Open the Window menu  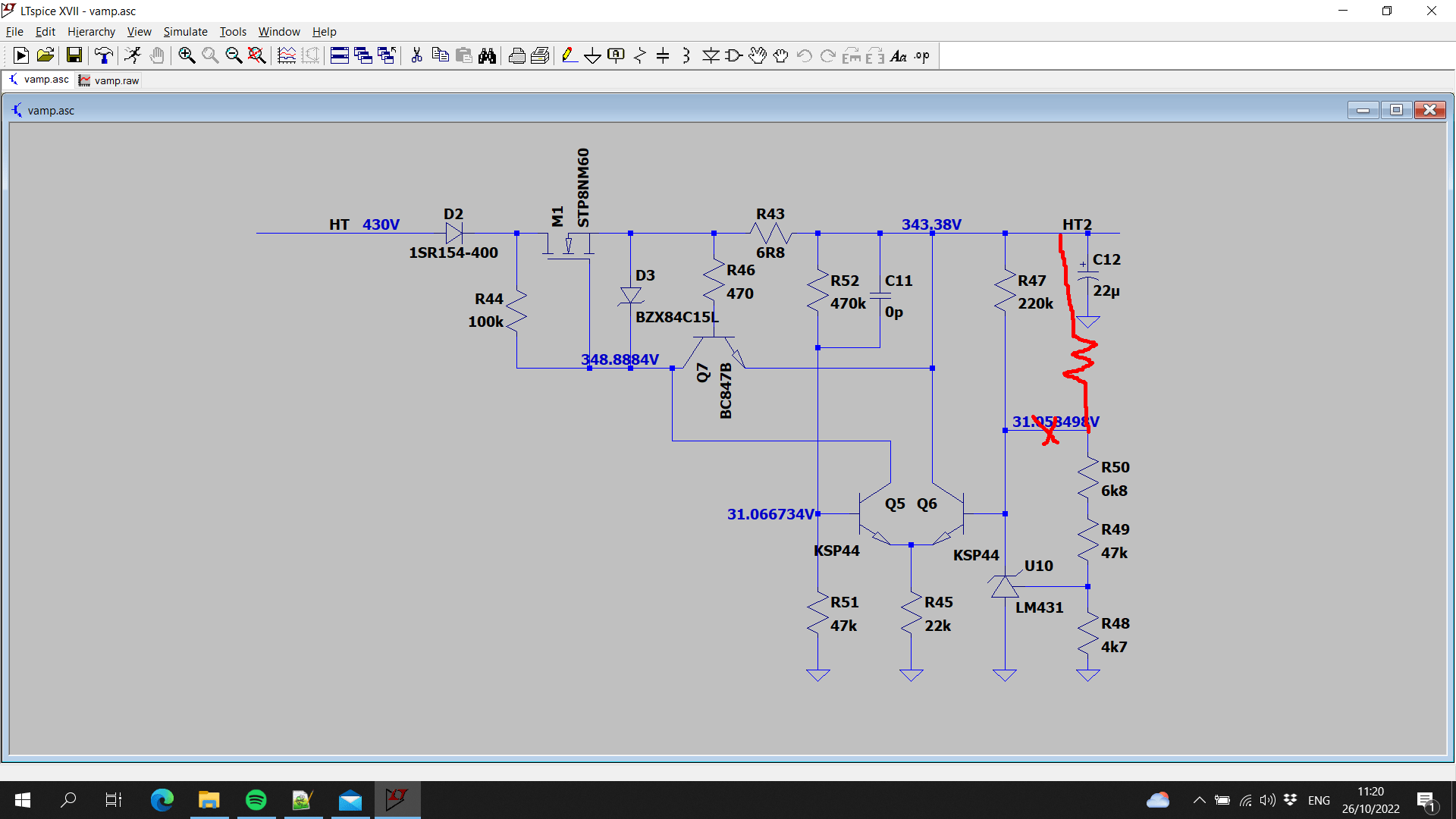[x=279, y=31]
